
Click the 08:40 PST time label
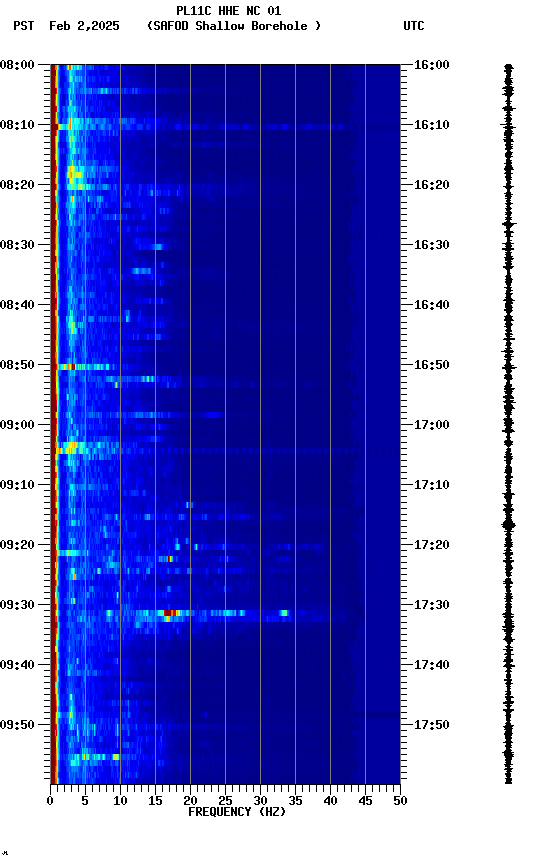17,305
